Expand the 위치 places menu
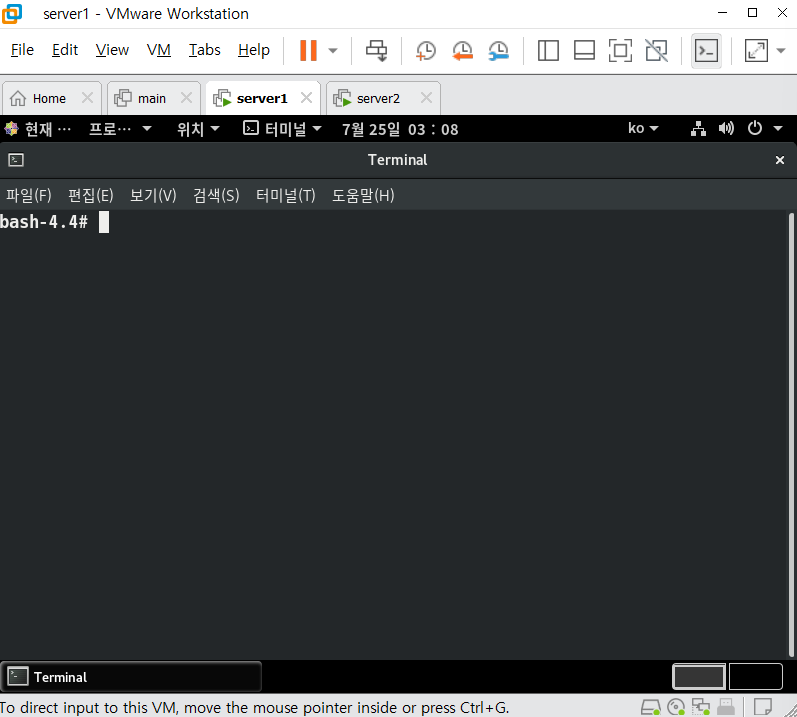Viewport: 797px width, 717px height. [198, 129]
